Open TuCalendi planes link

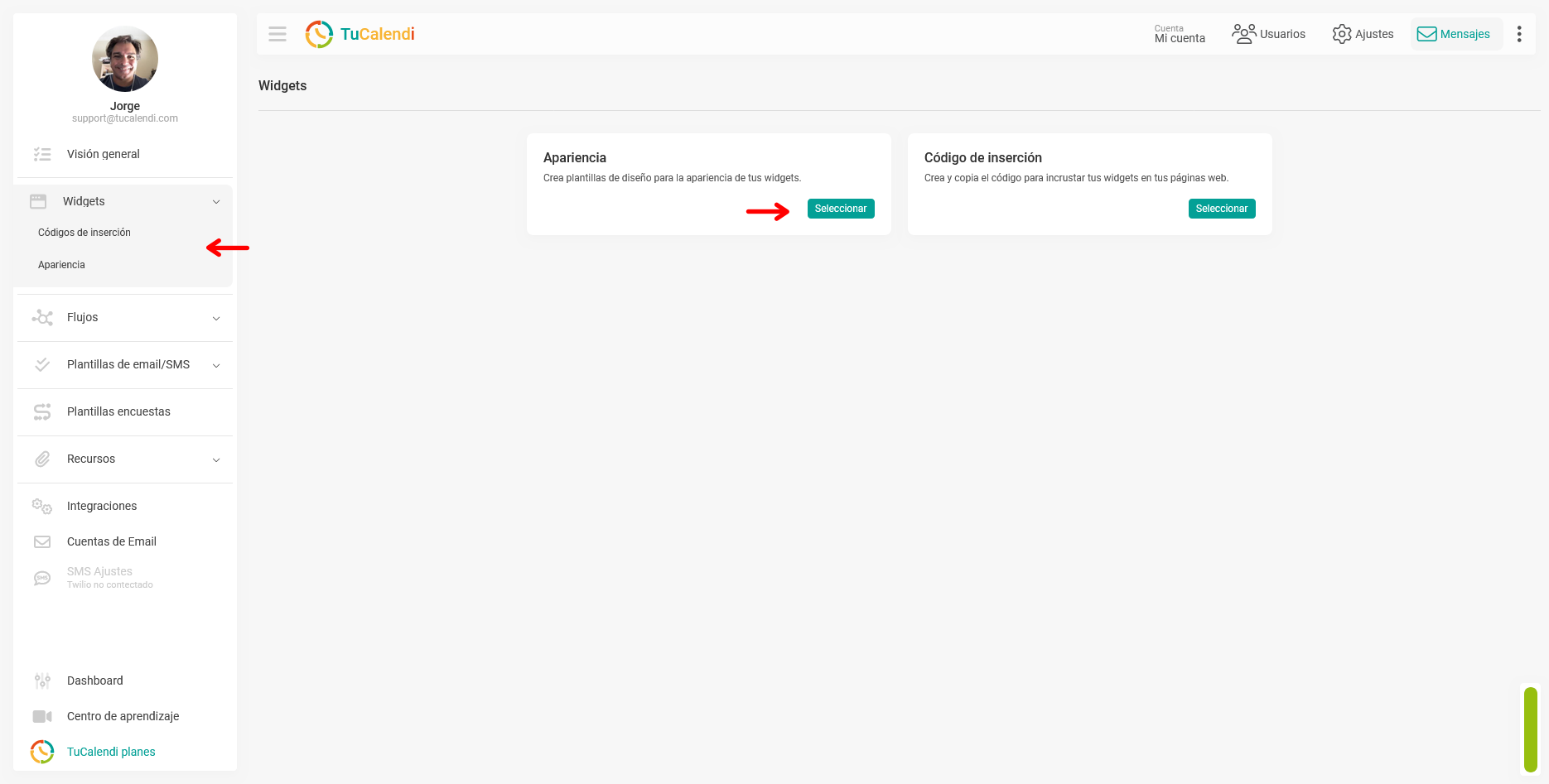click(111, 752)
